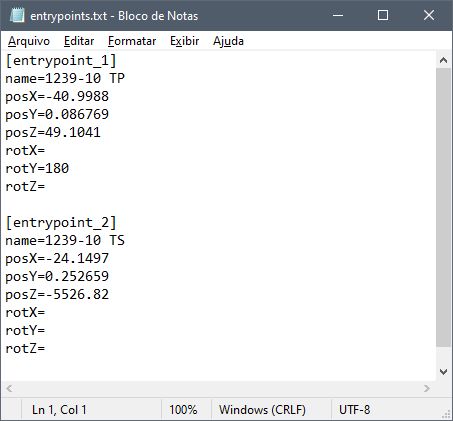453x421 pixels.
Task: Click Ln 1, Col 1 in status bar
Action: (x=59, y=410)
